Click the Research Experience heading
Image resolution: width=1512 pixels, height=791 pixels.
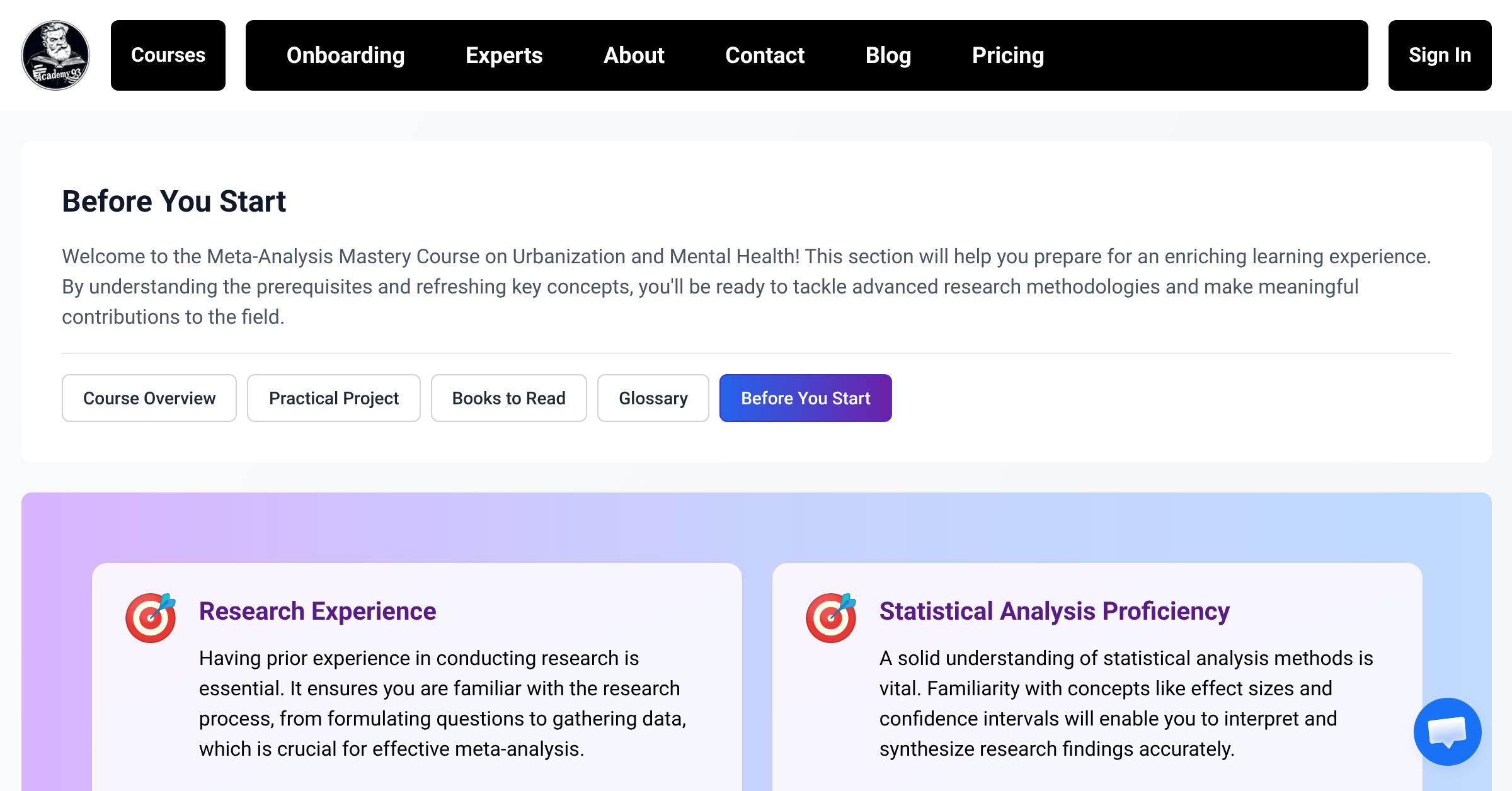point(318,610)
